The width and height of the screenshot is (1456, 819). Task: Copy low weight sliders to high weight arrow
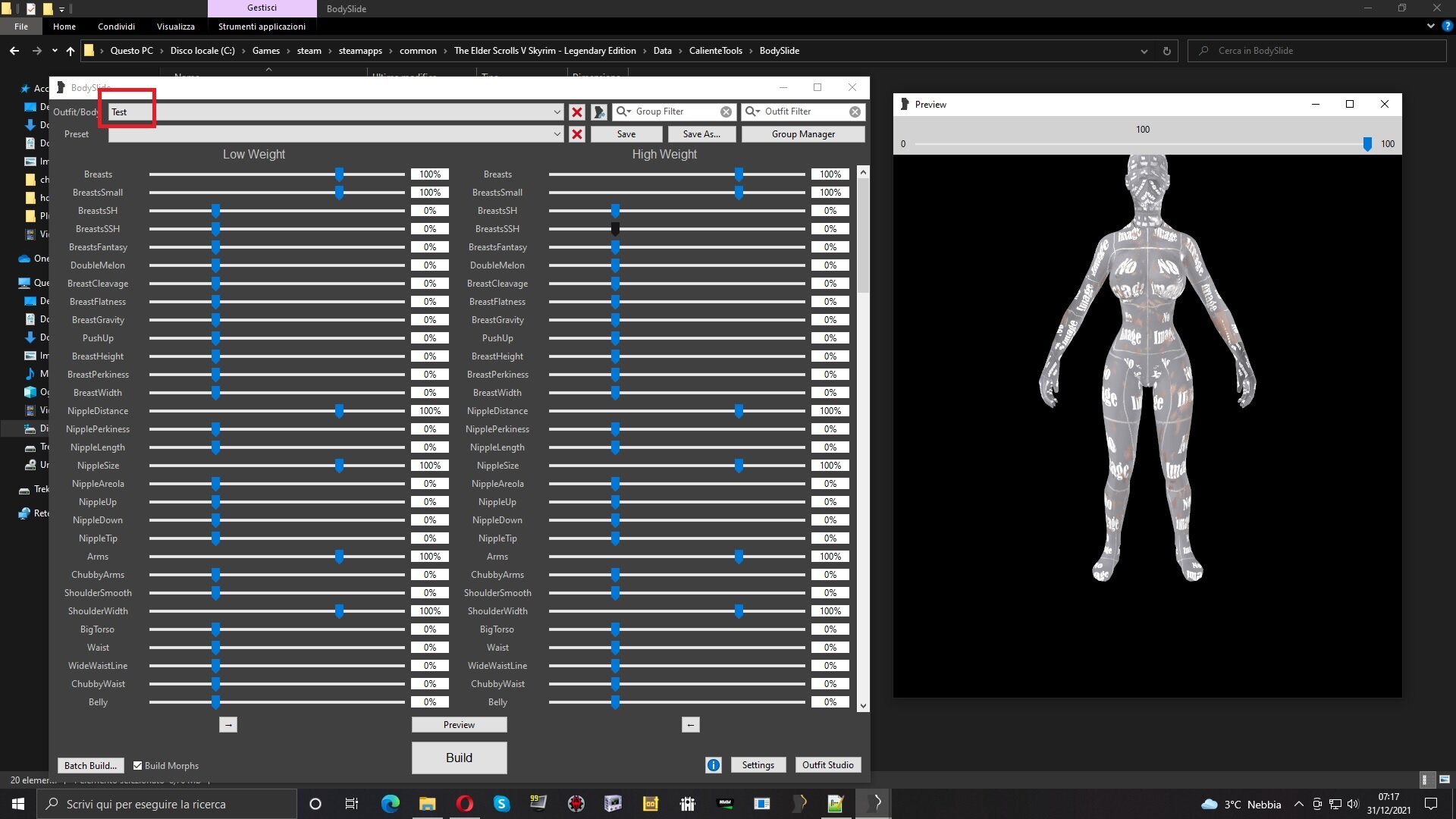click(x=228, y=725)
